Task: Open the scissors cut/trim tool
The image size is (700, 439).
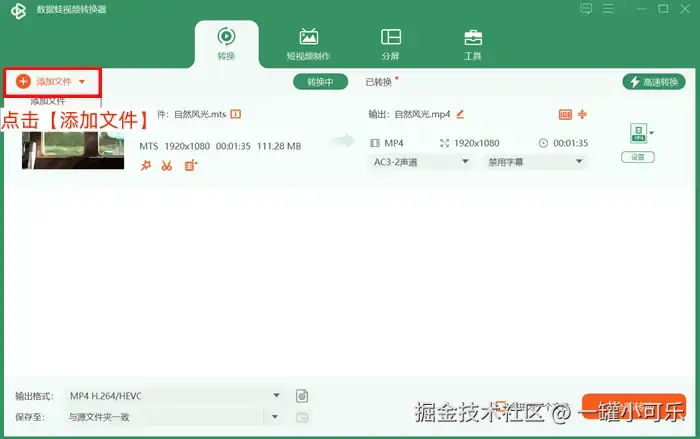Action: click(167, 166)
